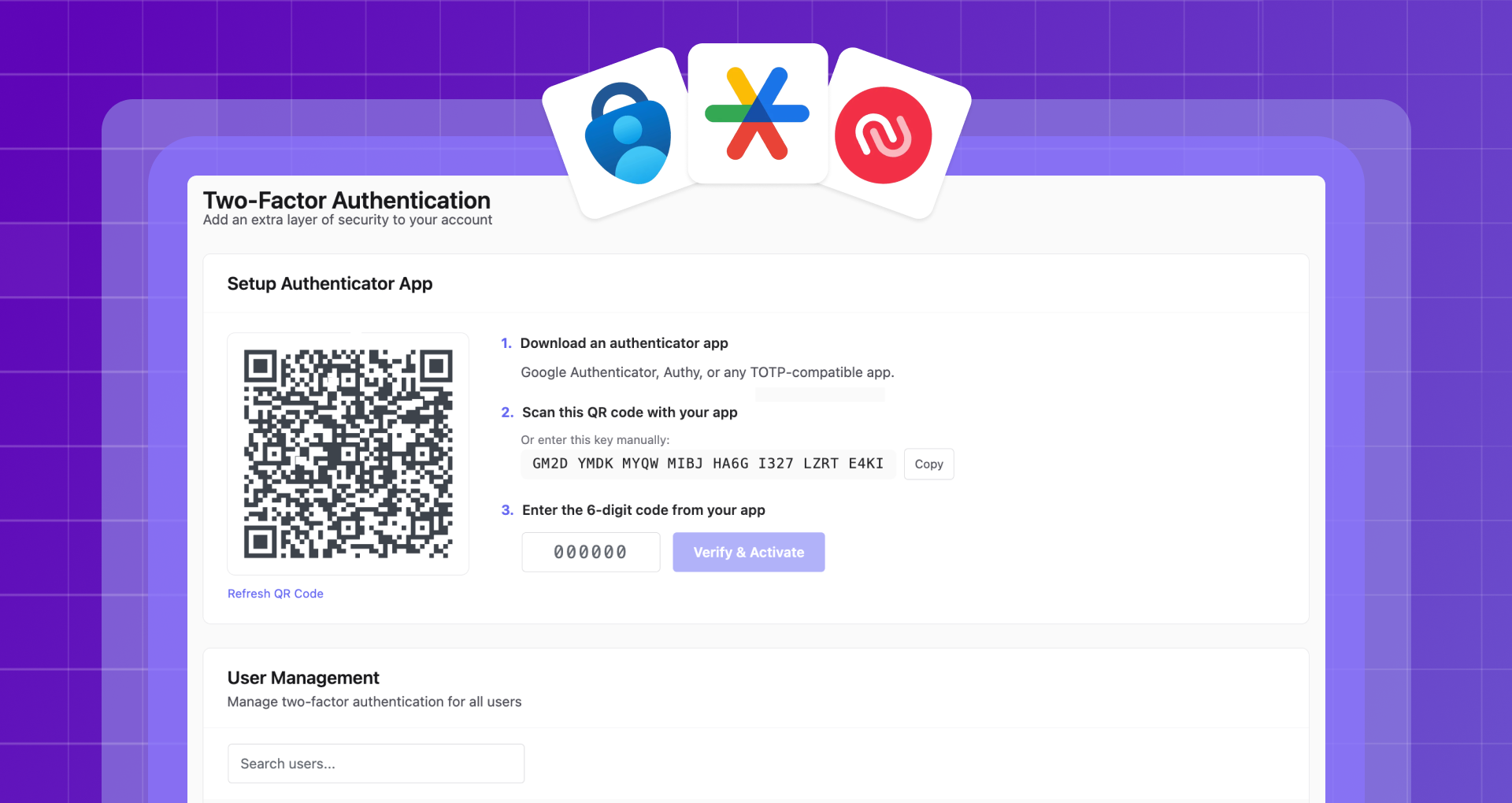
Task: Click step 2 Scan this QR code
Action: point(629,412)
